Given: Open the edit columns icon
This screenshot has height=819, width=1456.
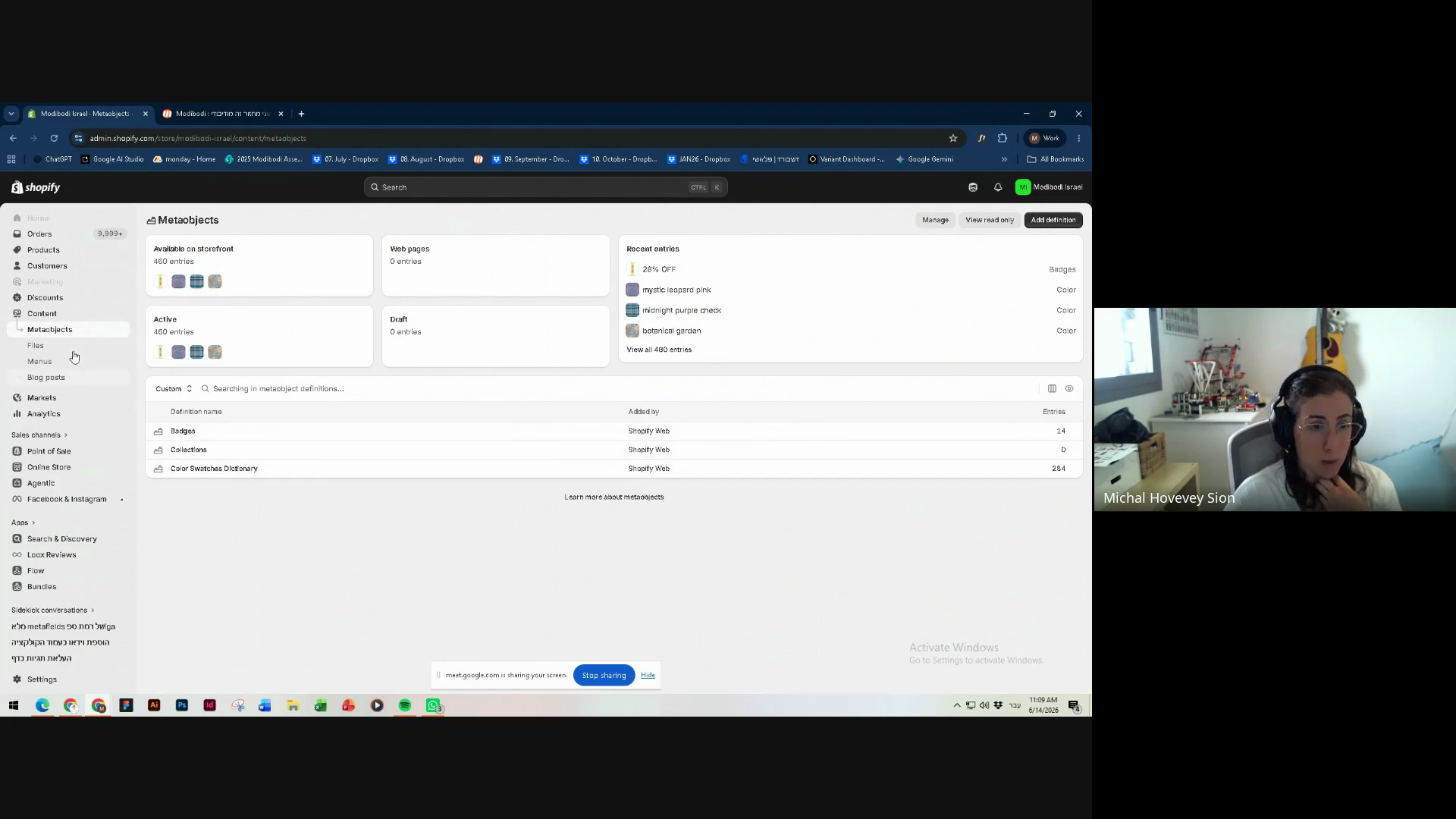Looking at the screenshot, I should 1052,389.
